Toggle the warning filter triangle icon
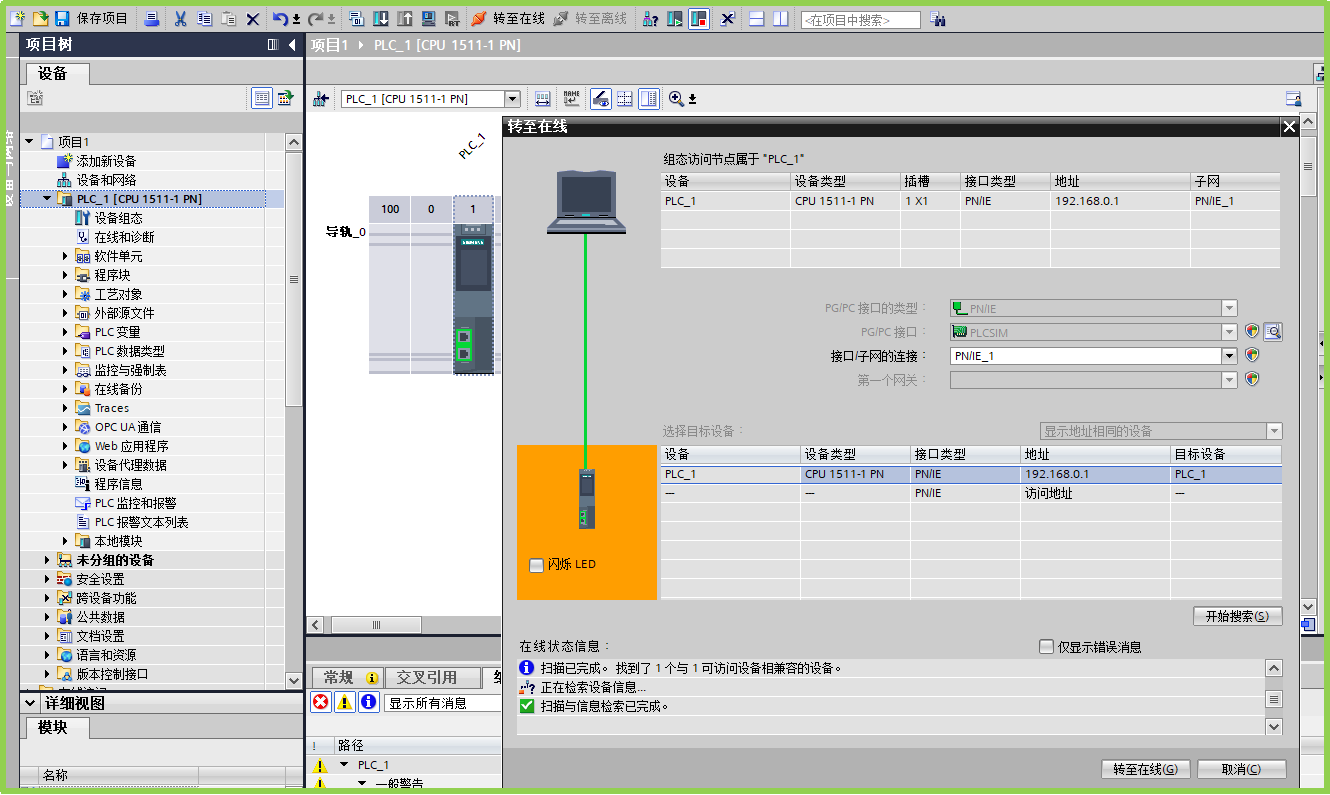The height and width of the screenshot is (795, 1330). coord(345,703)
